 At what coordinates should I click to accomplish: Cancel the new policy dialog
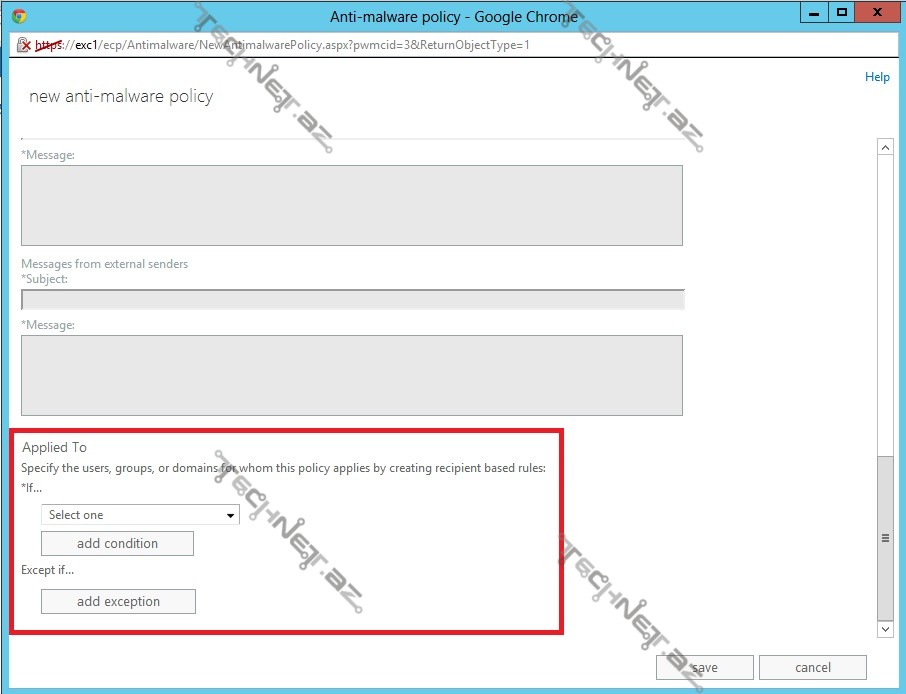pyautogui.click(x=812, y=668)
